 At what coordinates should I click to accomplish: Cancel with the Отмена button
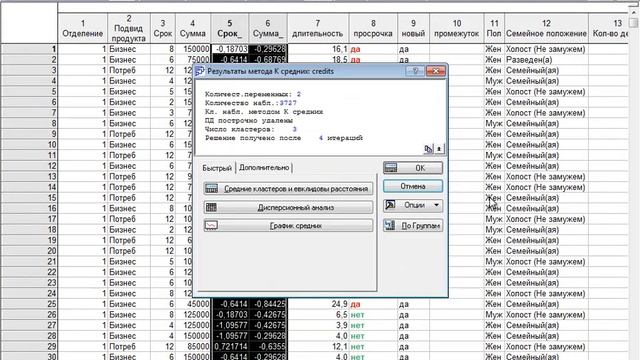(413, 186)
